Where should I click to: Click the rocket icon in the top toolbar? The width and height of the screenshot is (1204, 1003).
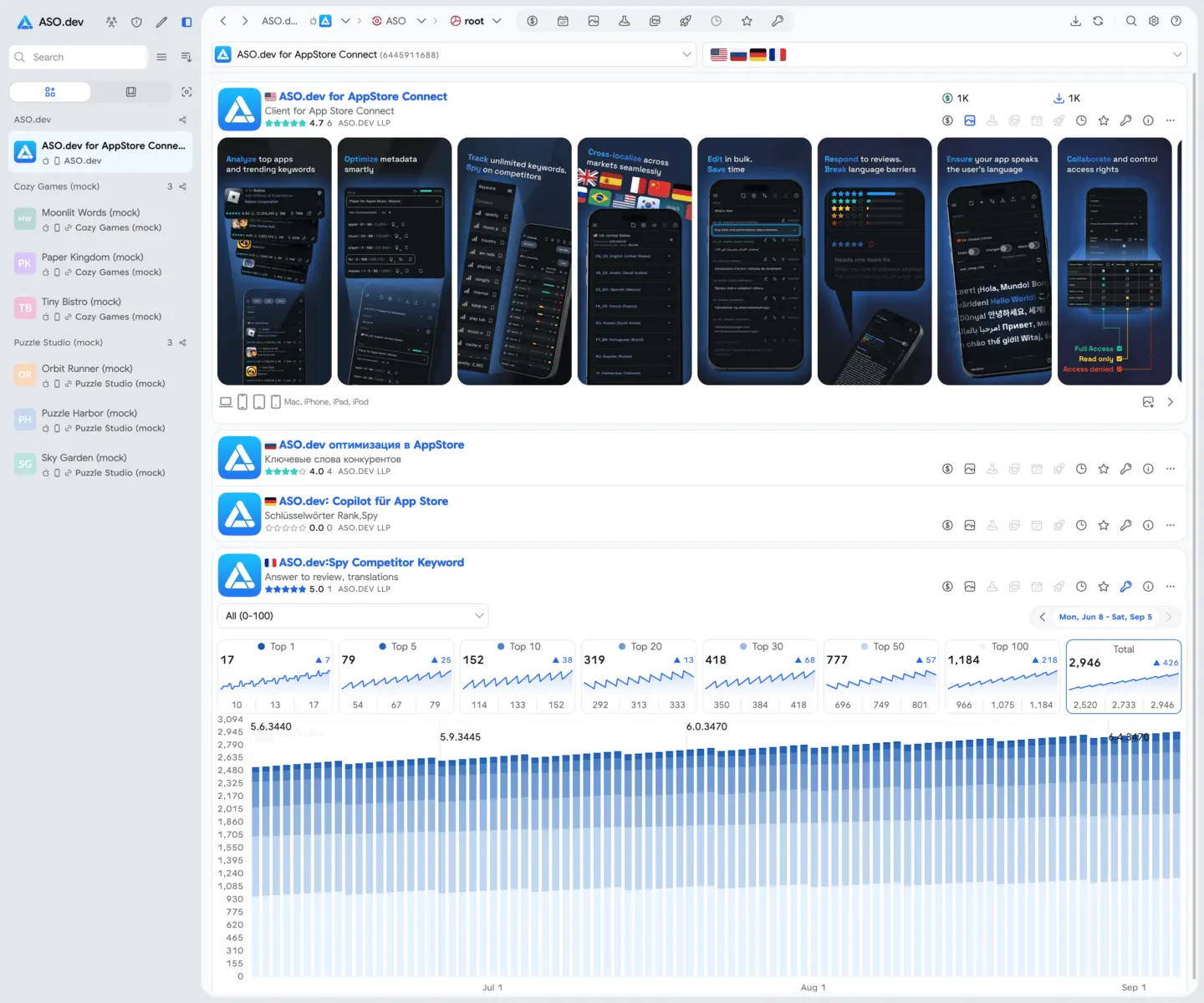pyautogui.click(x=686, y=21)
